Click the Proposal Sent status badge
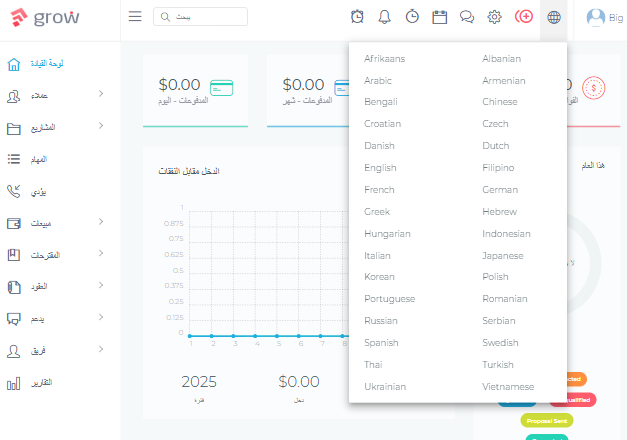The width and height of the screenshot is (627, 440). [x=547, y=421]
